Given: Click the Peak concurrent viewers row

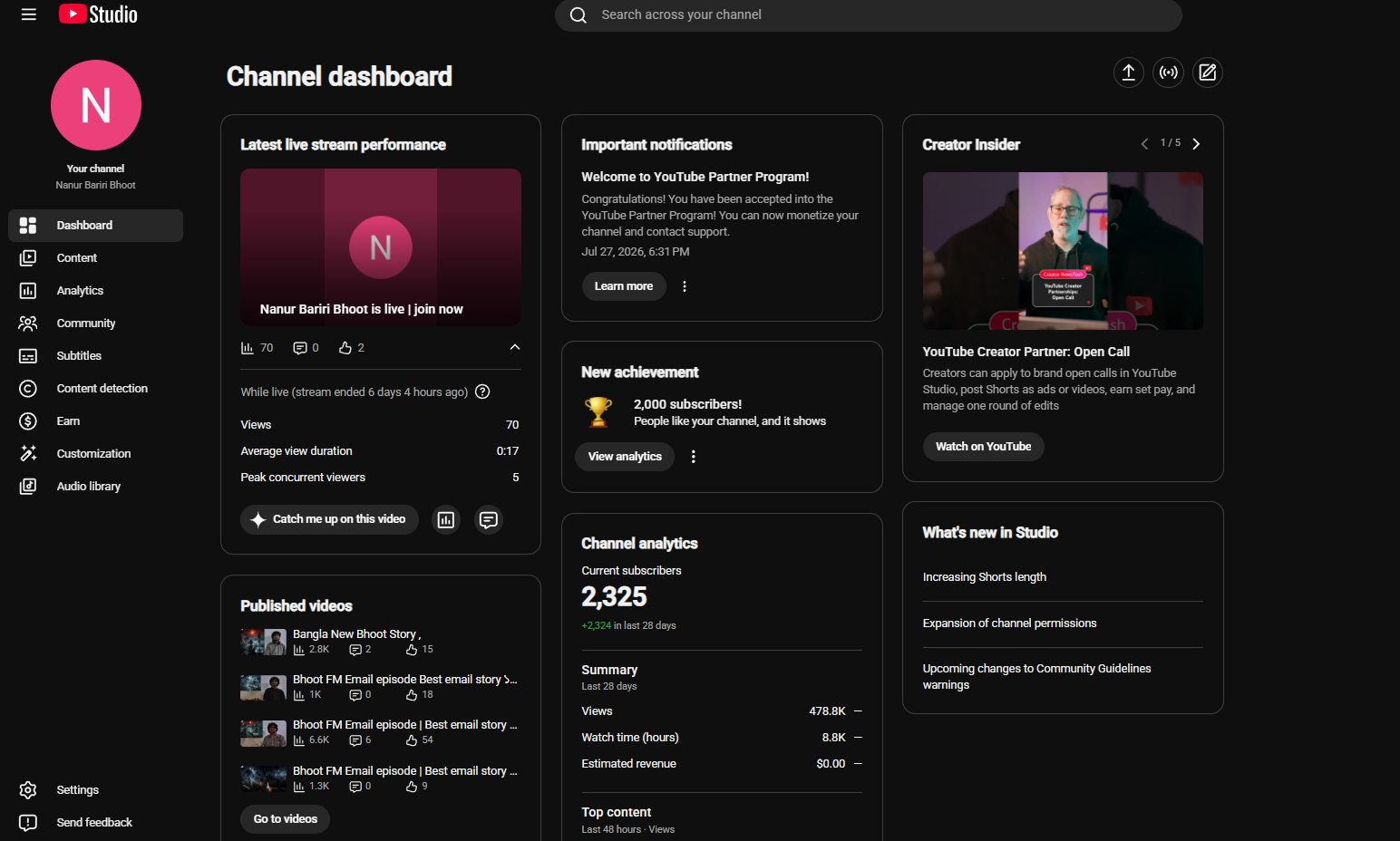Looking at the screenshot, I should [380, 478].
